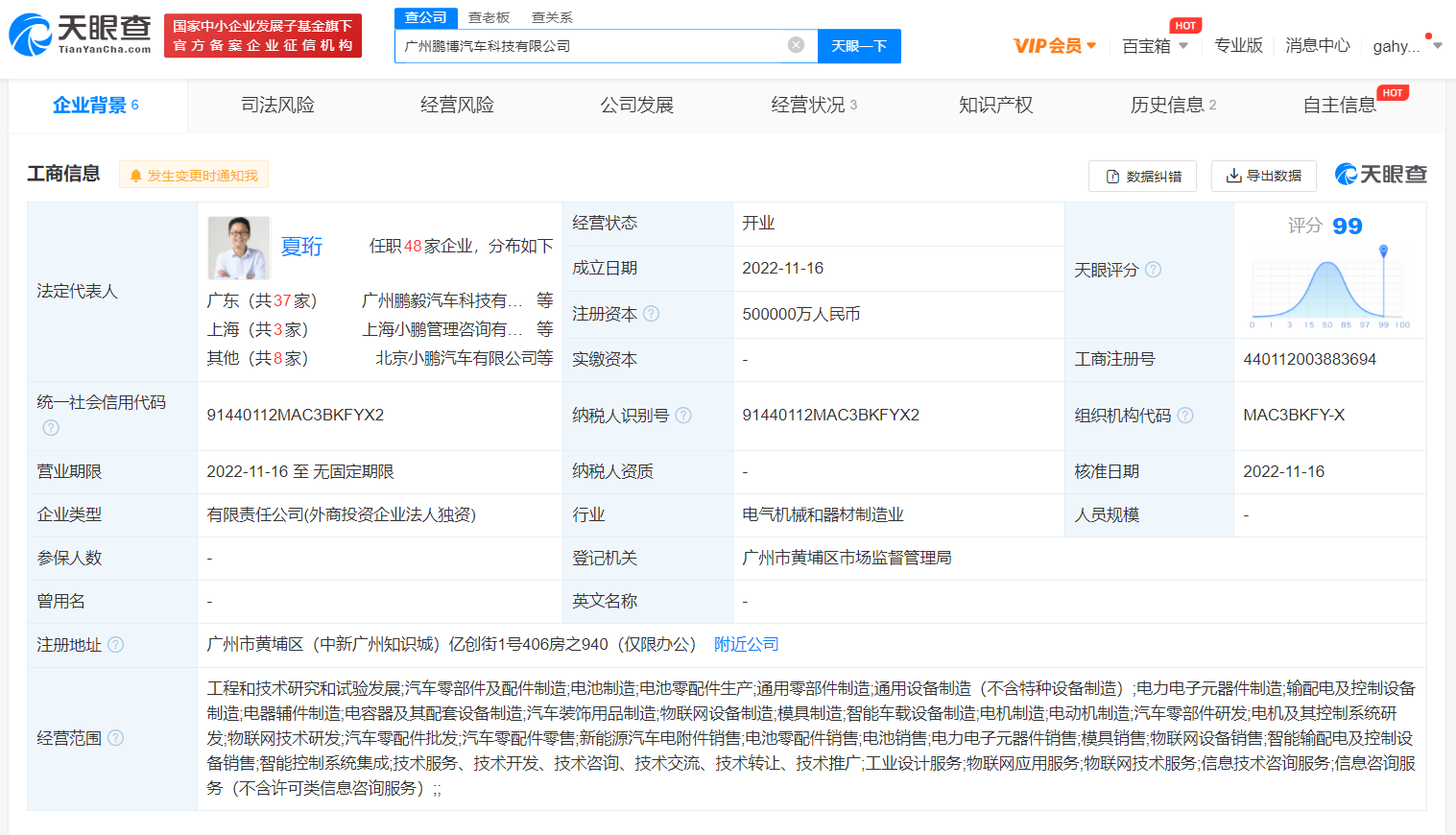Click the industry value 电气机械和器材制造业
The width and height of the screenshot is (1456, 835).
click(x=823, y=515)
